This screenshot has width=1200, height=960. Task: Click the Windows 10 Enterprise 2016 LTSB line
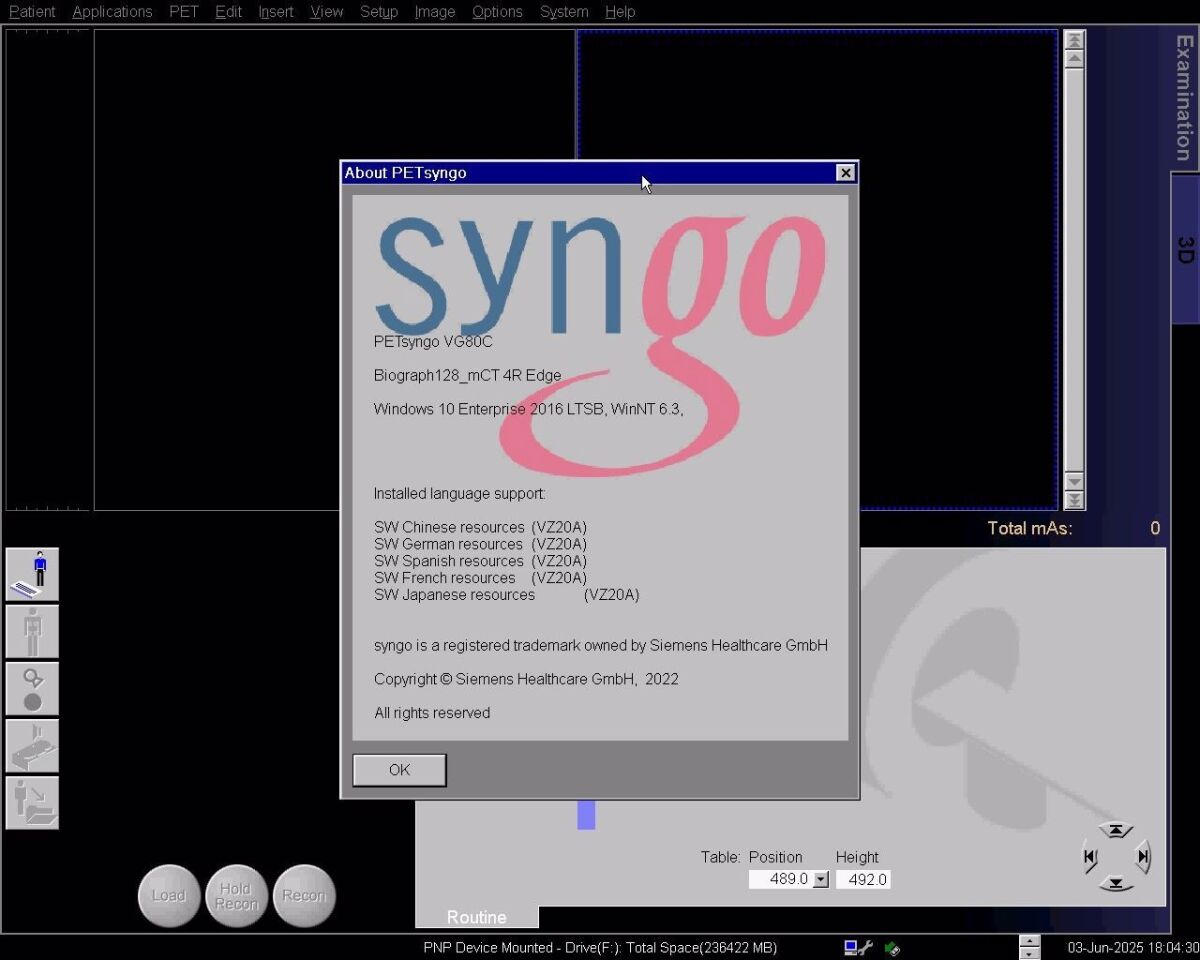coord(528,409)
